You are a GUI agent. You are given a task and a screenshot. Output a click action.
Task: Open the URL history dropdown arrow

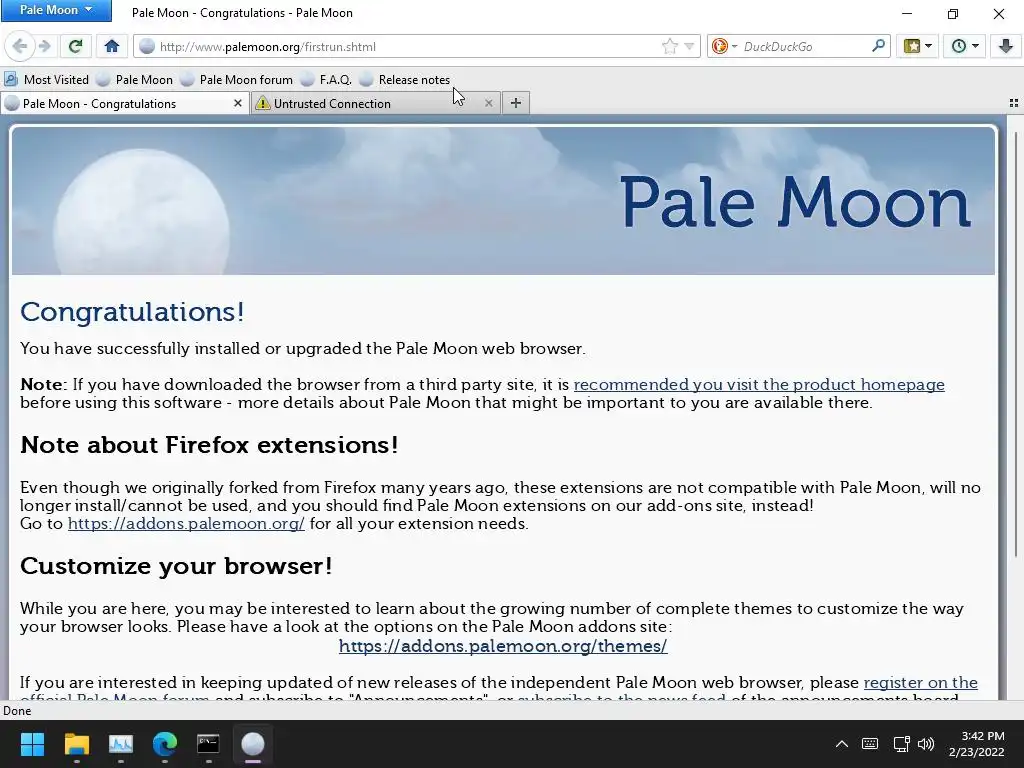coord(689,46)
